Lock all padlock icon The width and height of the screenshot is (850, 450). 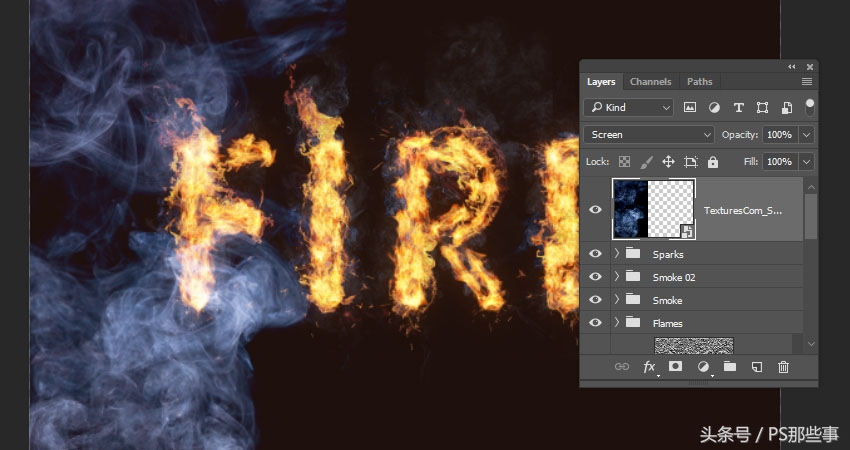pyautogui.click(x=713, y=162)
